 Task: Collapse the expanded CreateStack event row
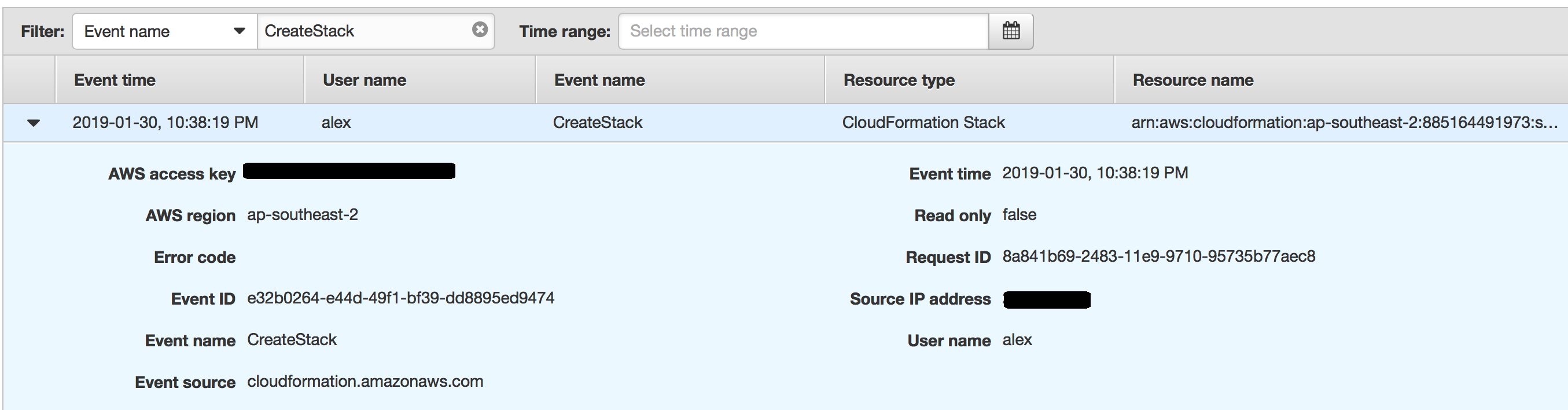34,122
